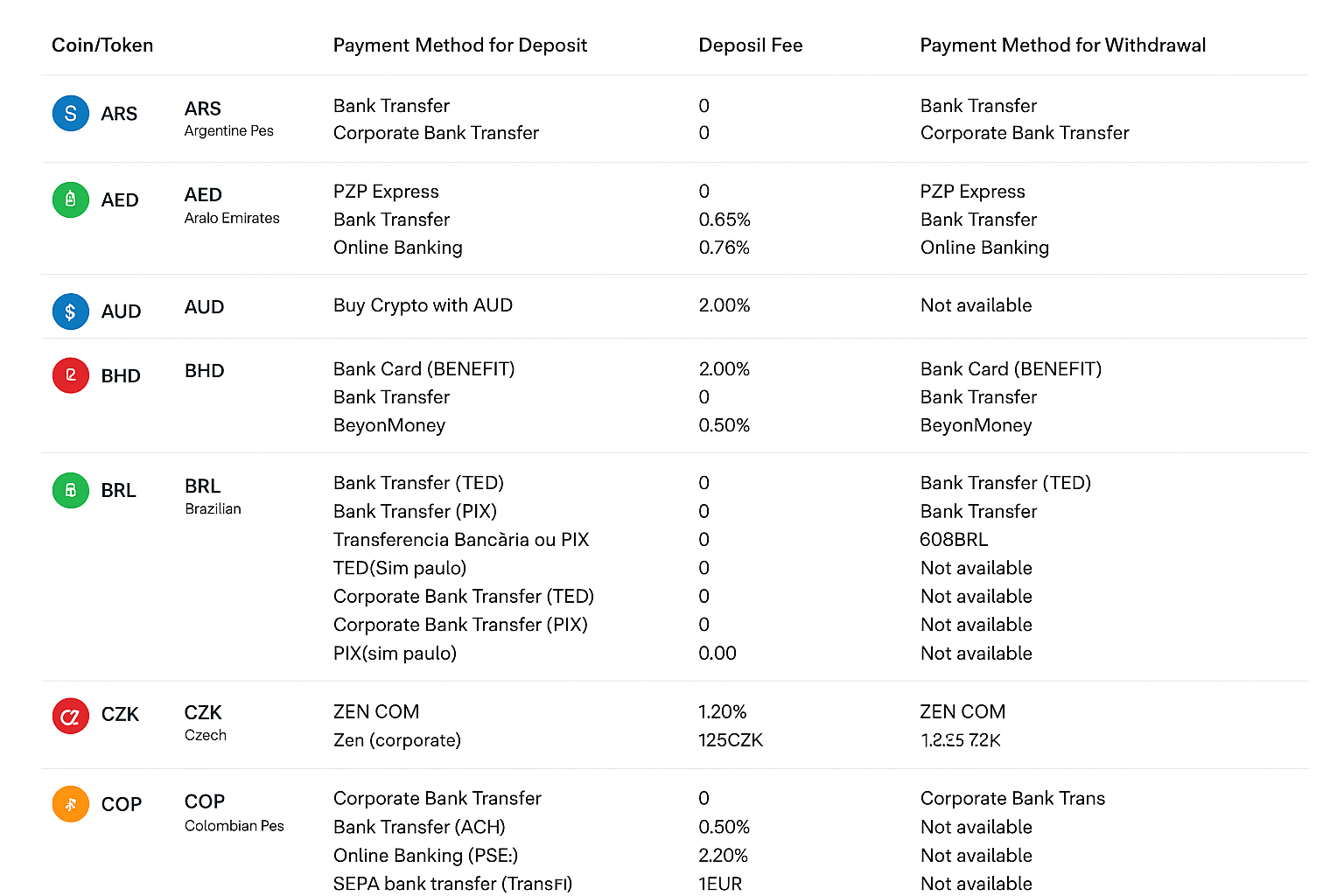Click the blue ARS coin icon
This screenshot has height=896, width=1344.
(x=71, y=114)
